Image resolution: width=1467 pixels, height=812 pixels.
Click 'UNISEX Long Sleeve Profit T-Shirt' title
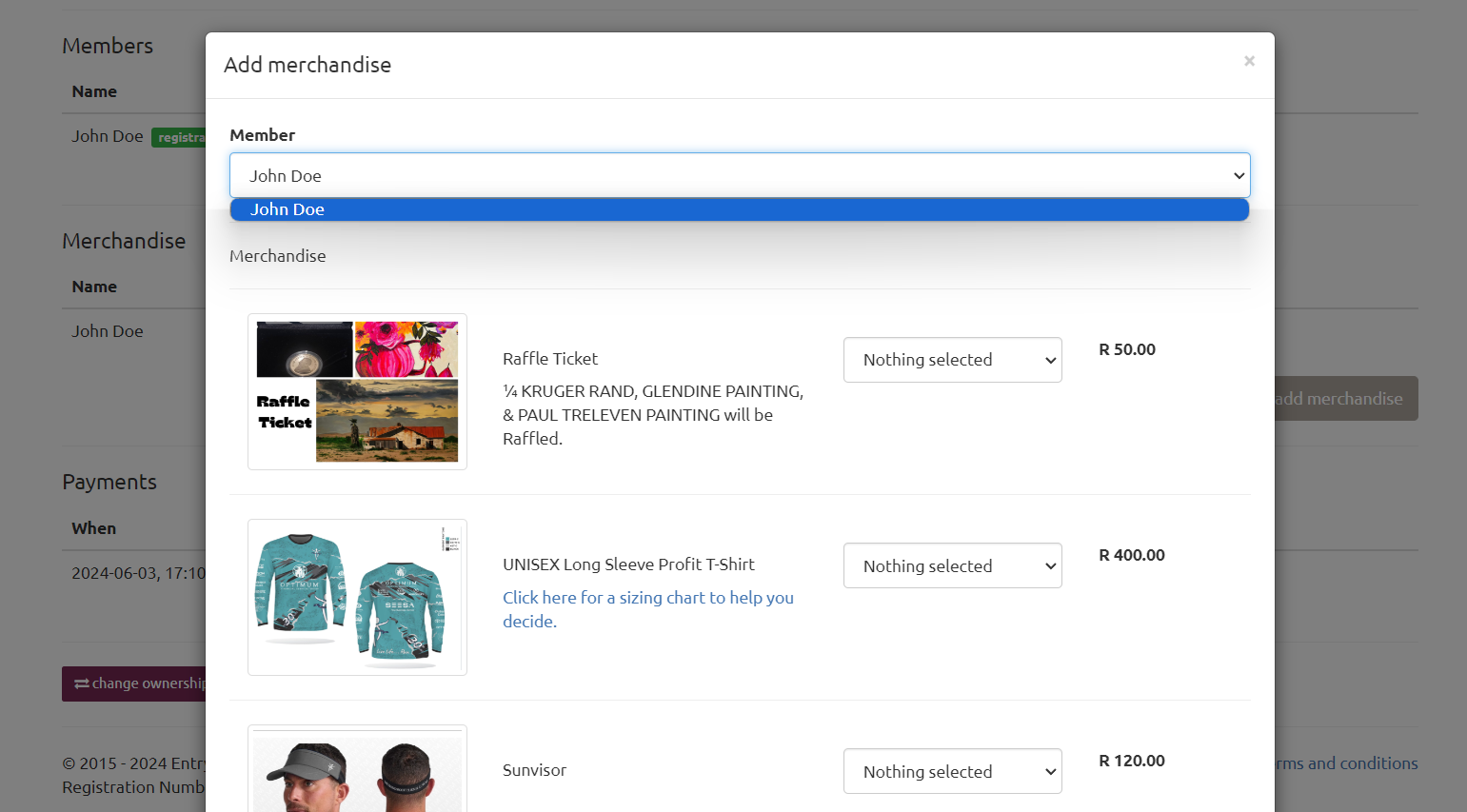click(x=628, y=564)
